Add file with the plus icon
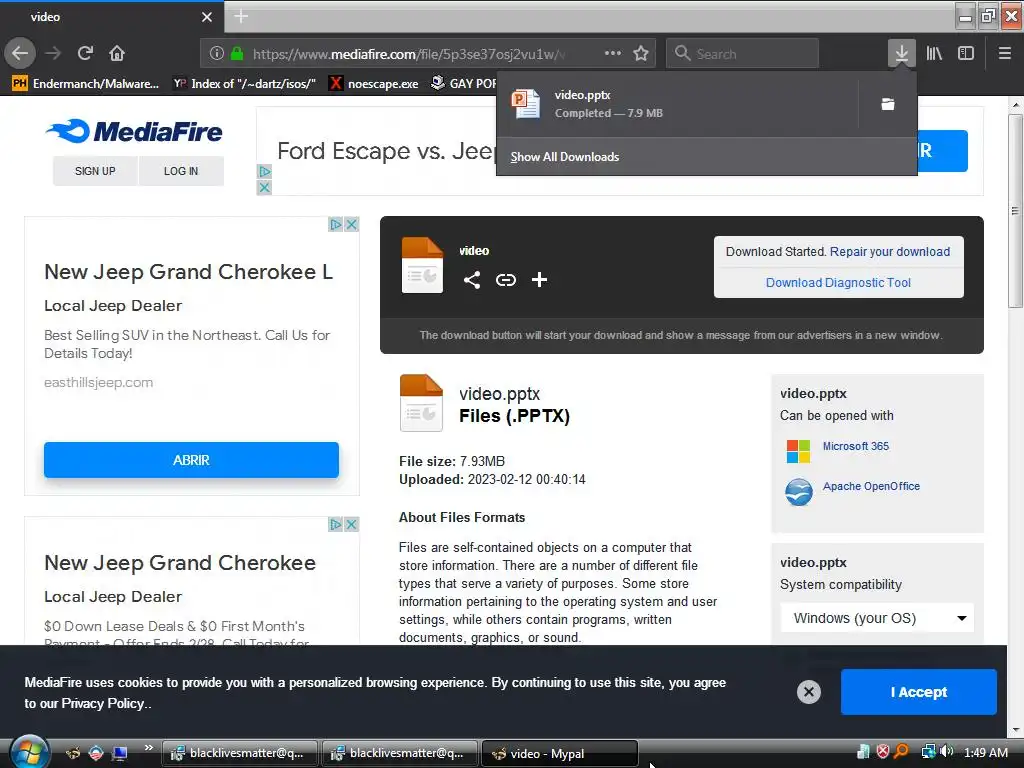1024x768 pixels. [x=539, y=280]
